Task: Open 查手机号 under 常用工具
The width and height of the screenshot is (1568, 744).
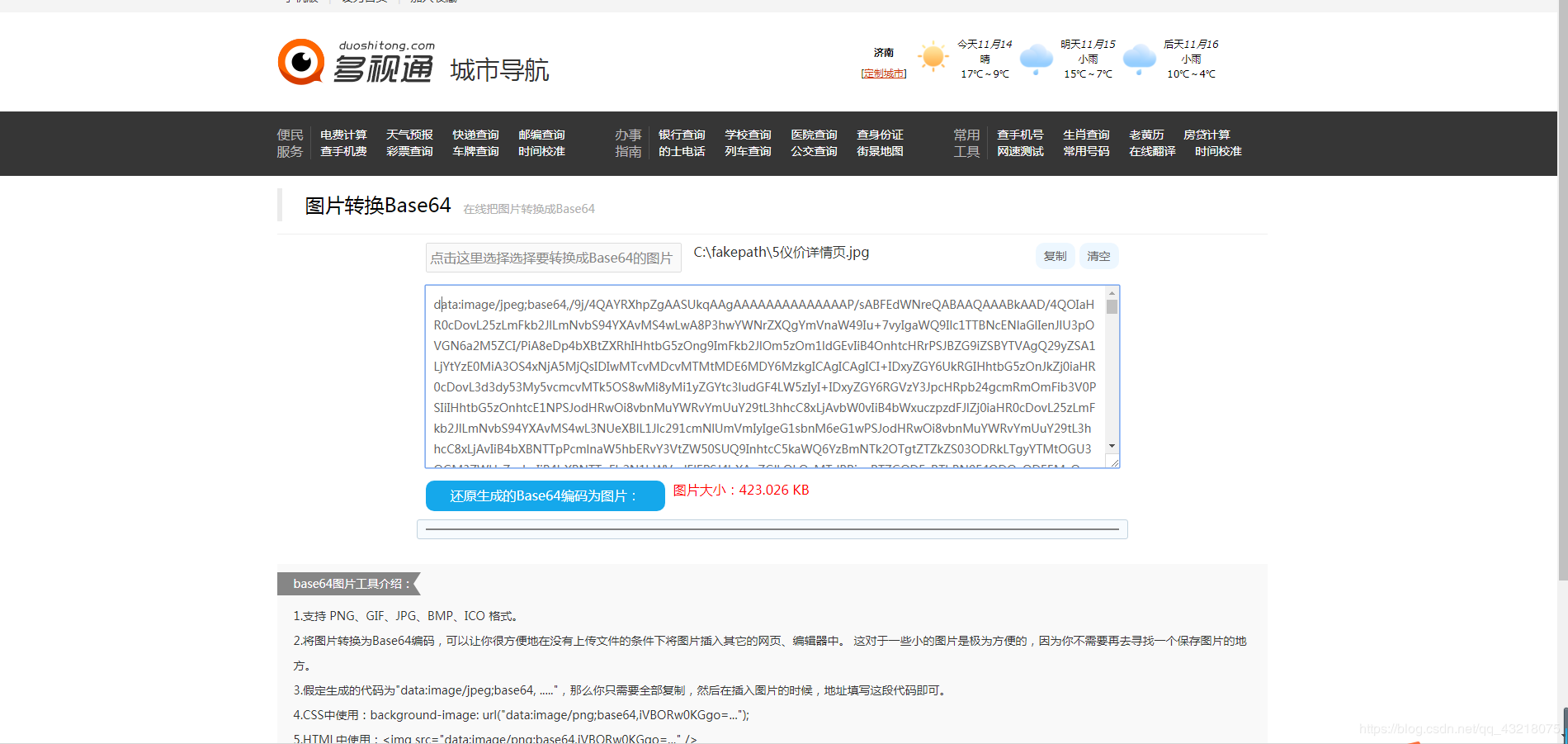Action: [x=1020, y=135]
